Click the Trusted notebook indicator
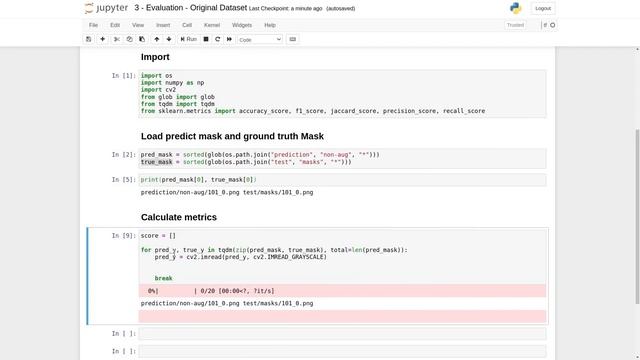 515,25
